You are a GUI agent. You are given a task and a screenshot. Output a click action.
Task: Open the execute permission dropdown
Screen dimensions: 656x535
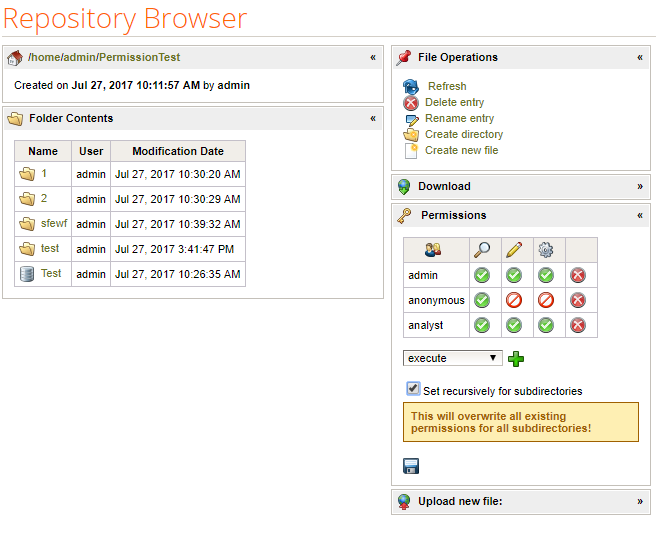click(x=453, y=358)
